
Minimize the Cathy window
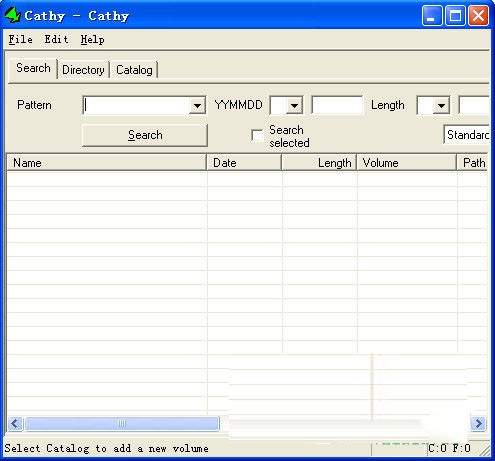432,15
